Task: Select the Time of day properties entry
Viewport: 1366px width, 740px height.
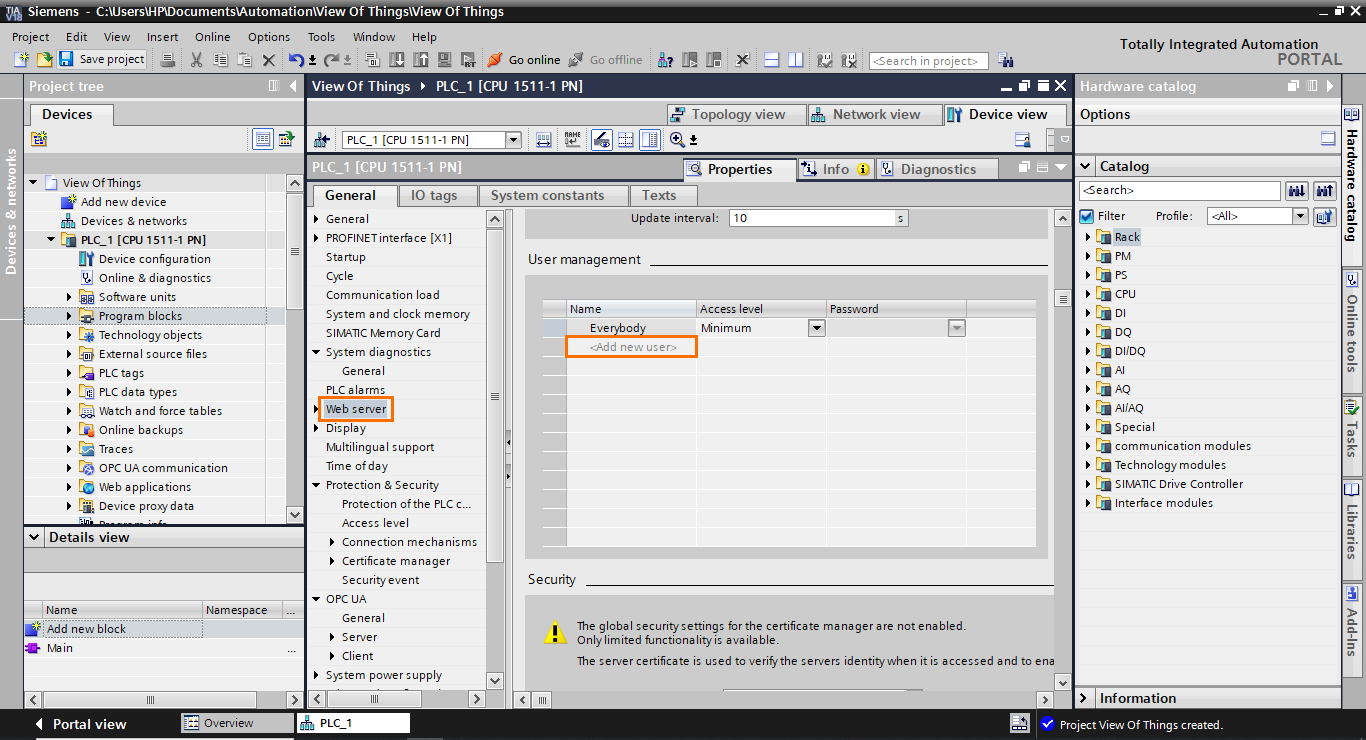Action: pos(356,466)
